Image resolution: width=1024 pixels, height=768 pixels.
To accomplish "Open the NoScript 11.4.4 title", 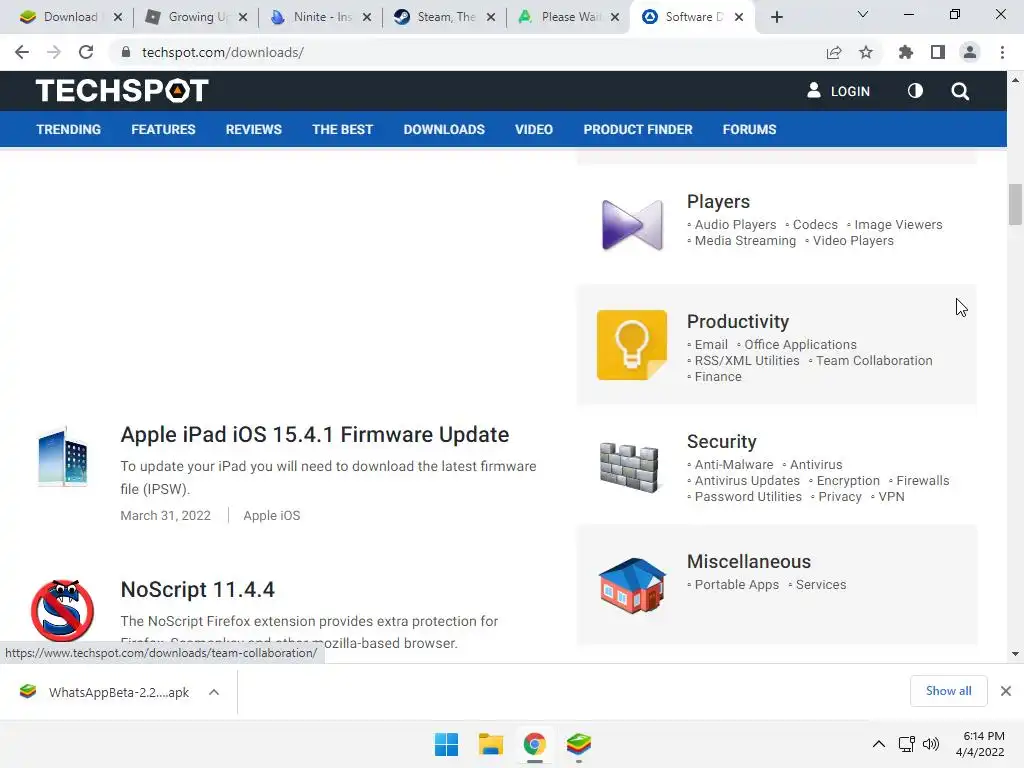I will 198,590.
